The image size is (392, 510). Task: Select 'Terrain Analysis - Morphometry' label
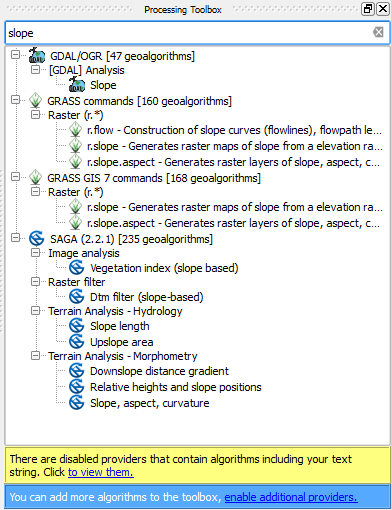pyautogui.click(x=123, y=356)
